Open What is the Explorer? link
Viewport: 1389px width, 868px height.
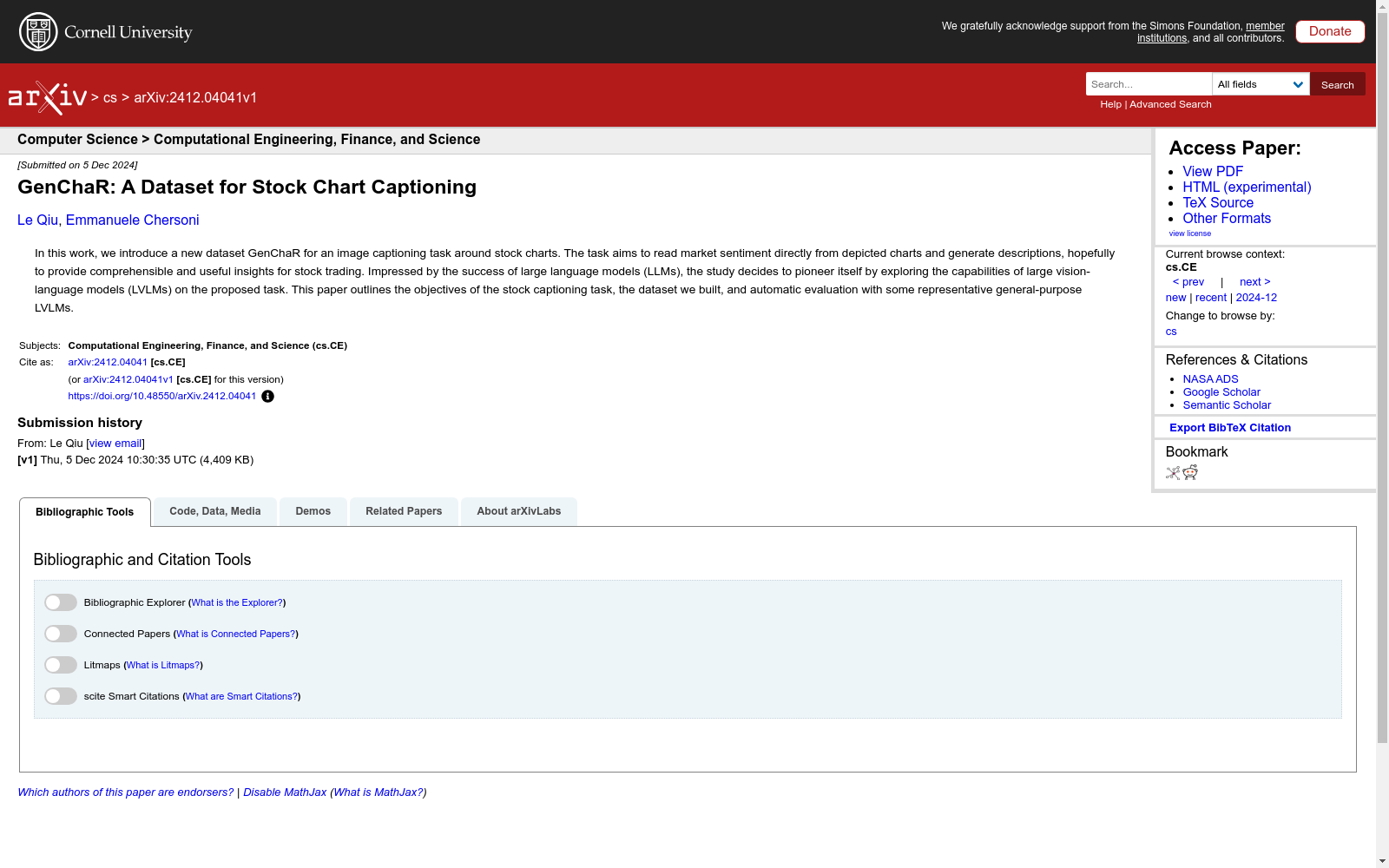(x=237, y=602)
